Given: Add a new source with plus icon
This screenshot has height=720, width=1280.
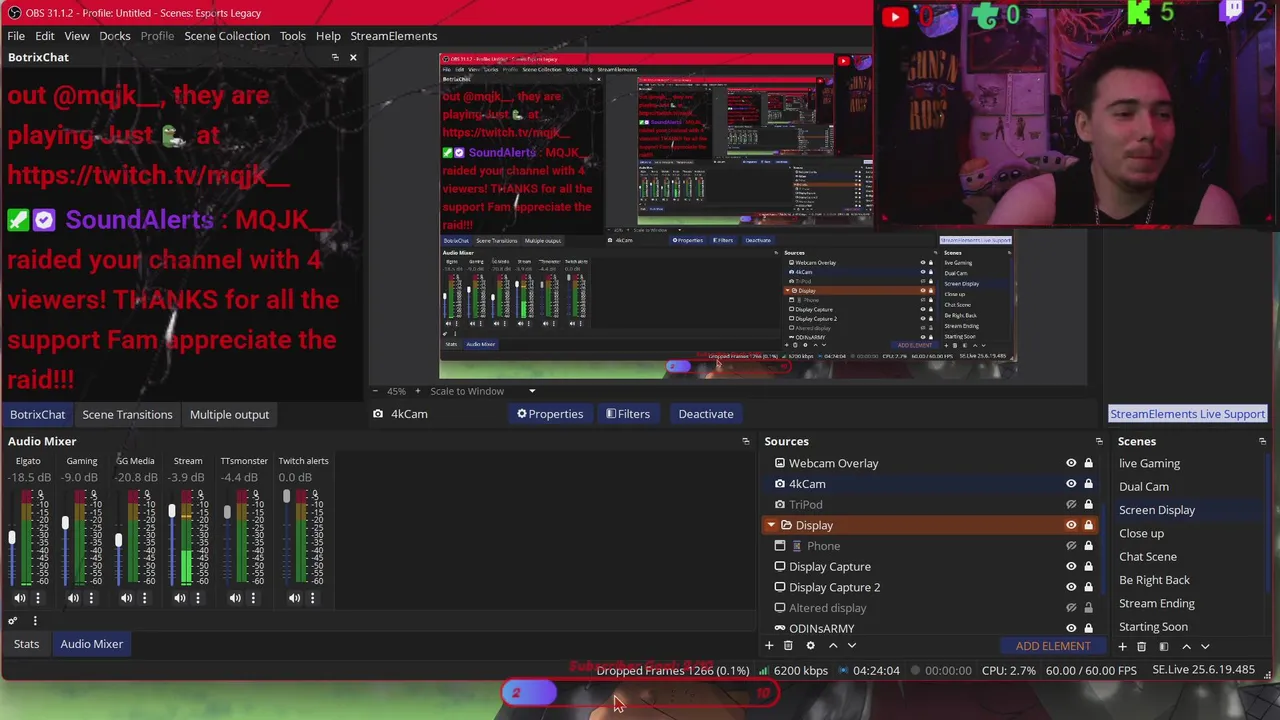Looking at the screenshot, I should coord(769,646).
